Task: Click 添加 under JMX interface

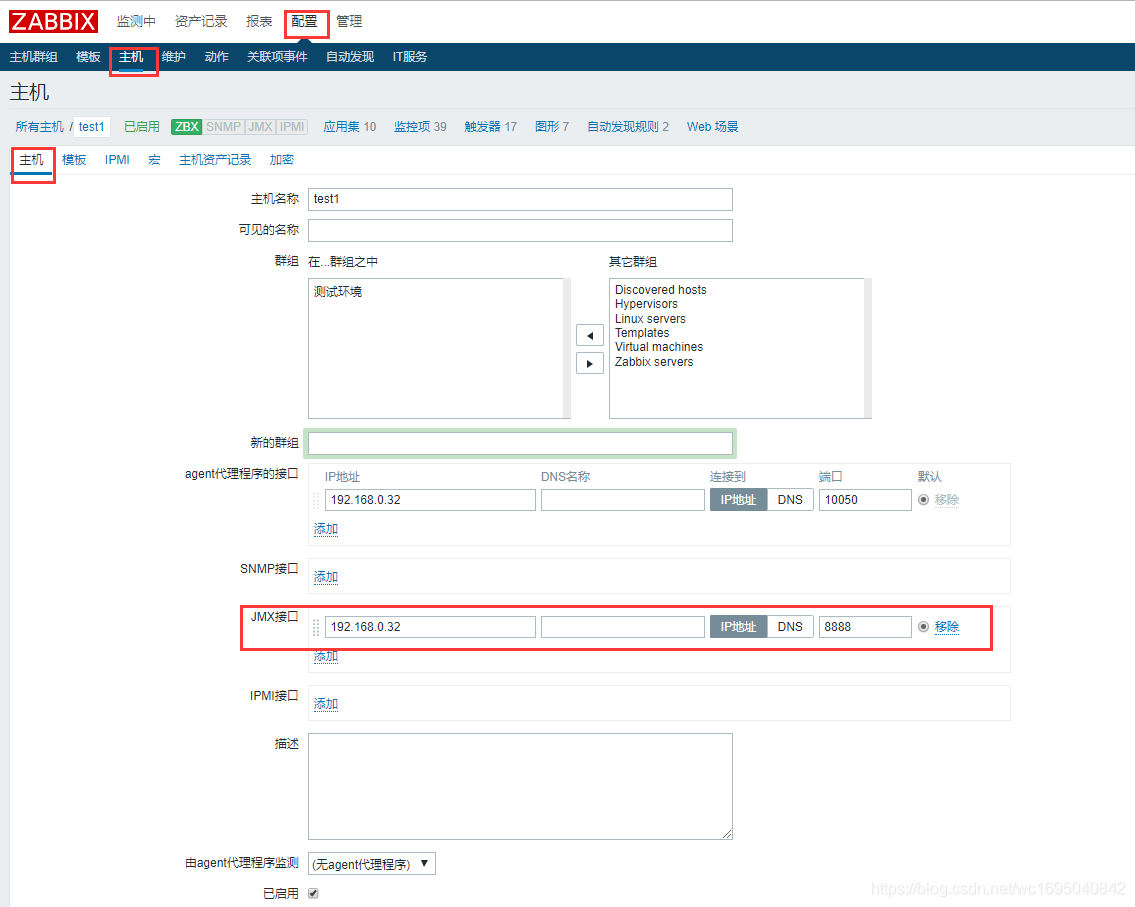Action: (326, 657)
